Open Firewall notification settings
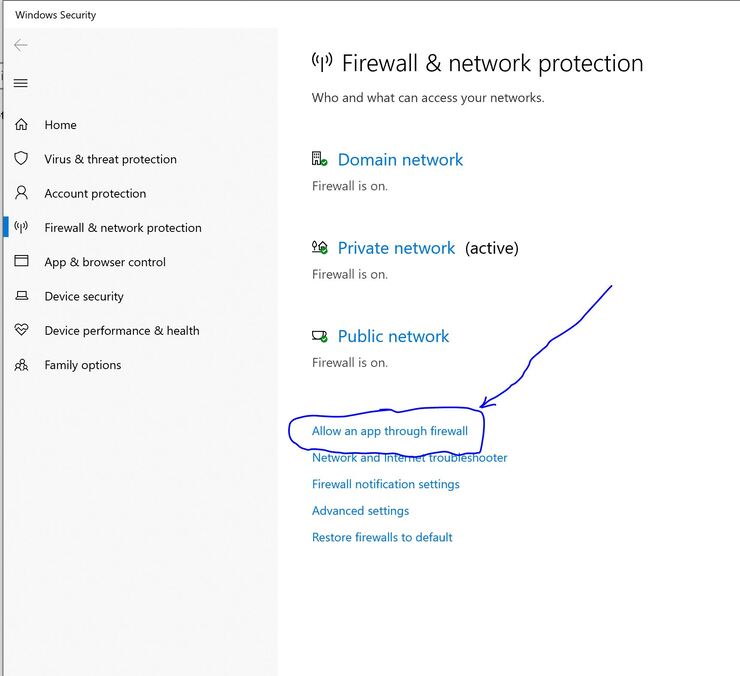 [x=385, y=484]
